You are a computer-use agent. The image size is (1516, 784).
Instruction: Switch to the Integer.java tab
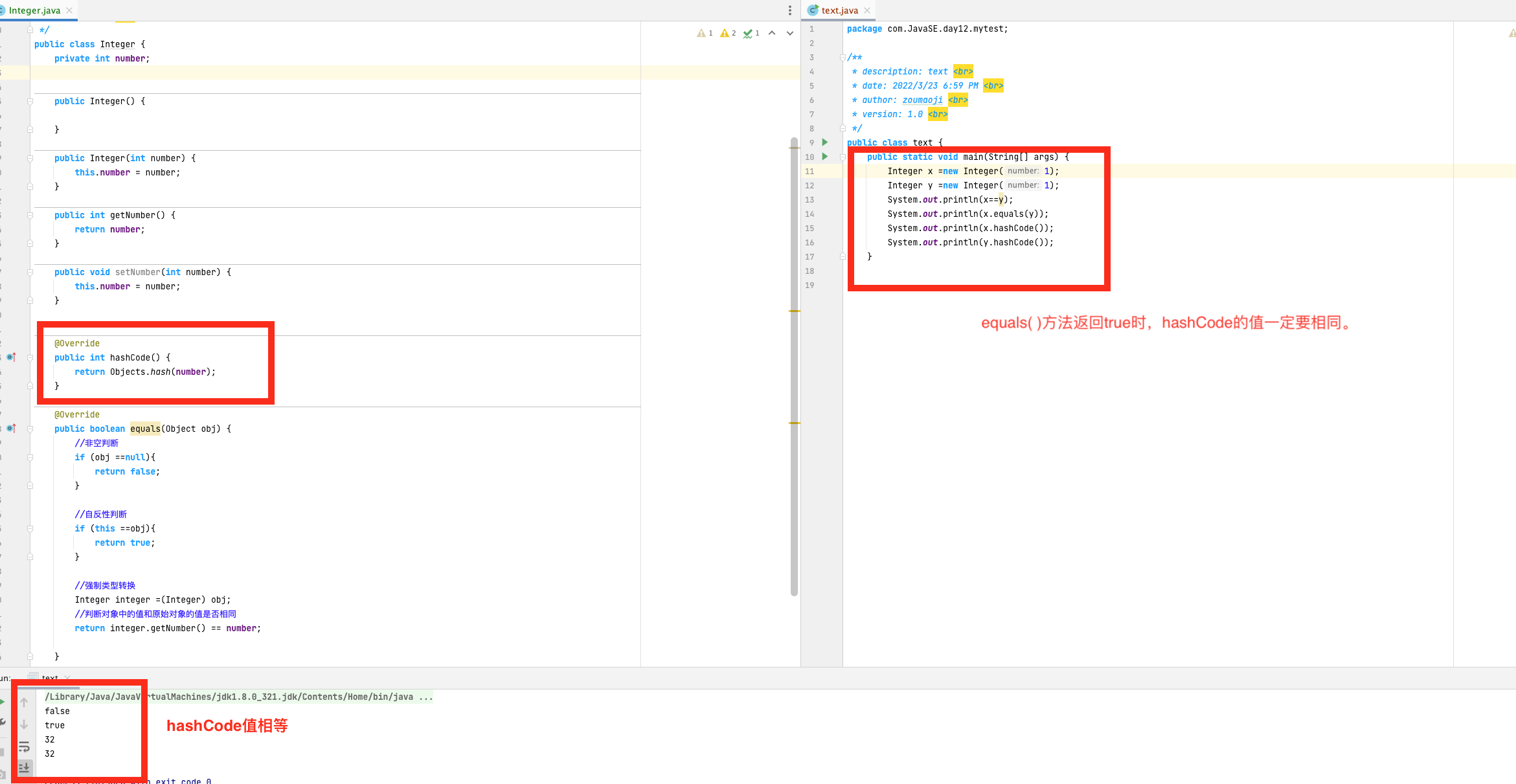tap(34, 10)
